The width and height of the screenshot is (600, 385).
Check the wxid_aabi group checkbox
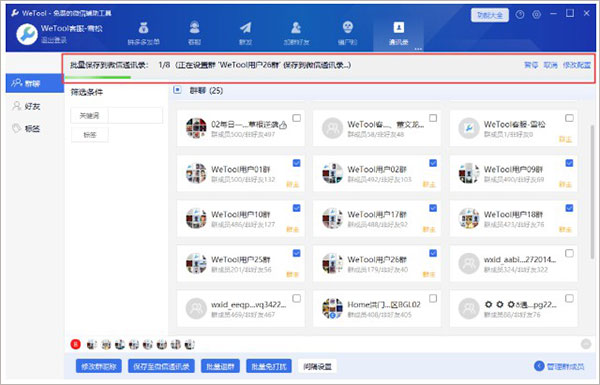(x=569, y=253)
